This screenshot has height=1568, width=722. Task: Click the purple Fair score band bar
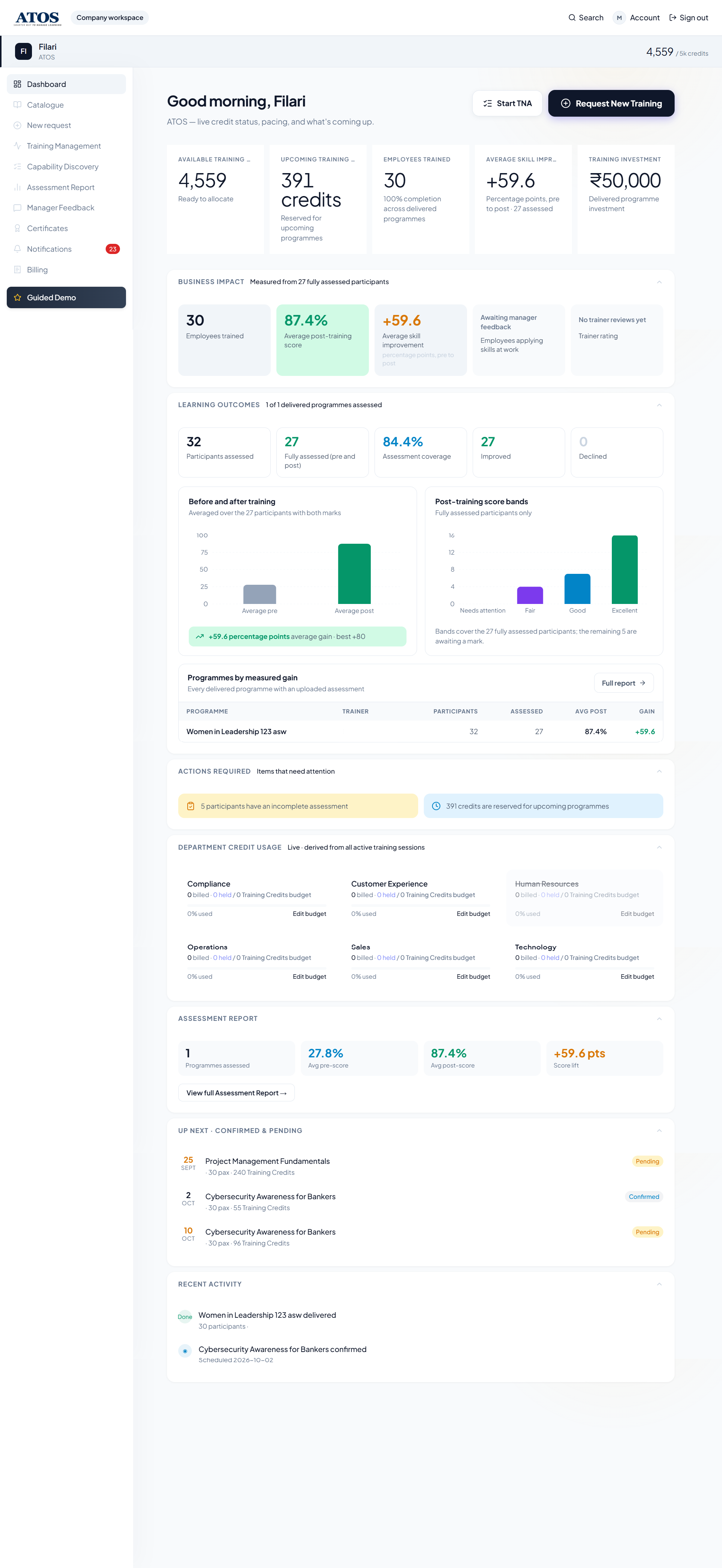(x=530, y=595)
